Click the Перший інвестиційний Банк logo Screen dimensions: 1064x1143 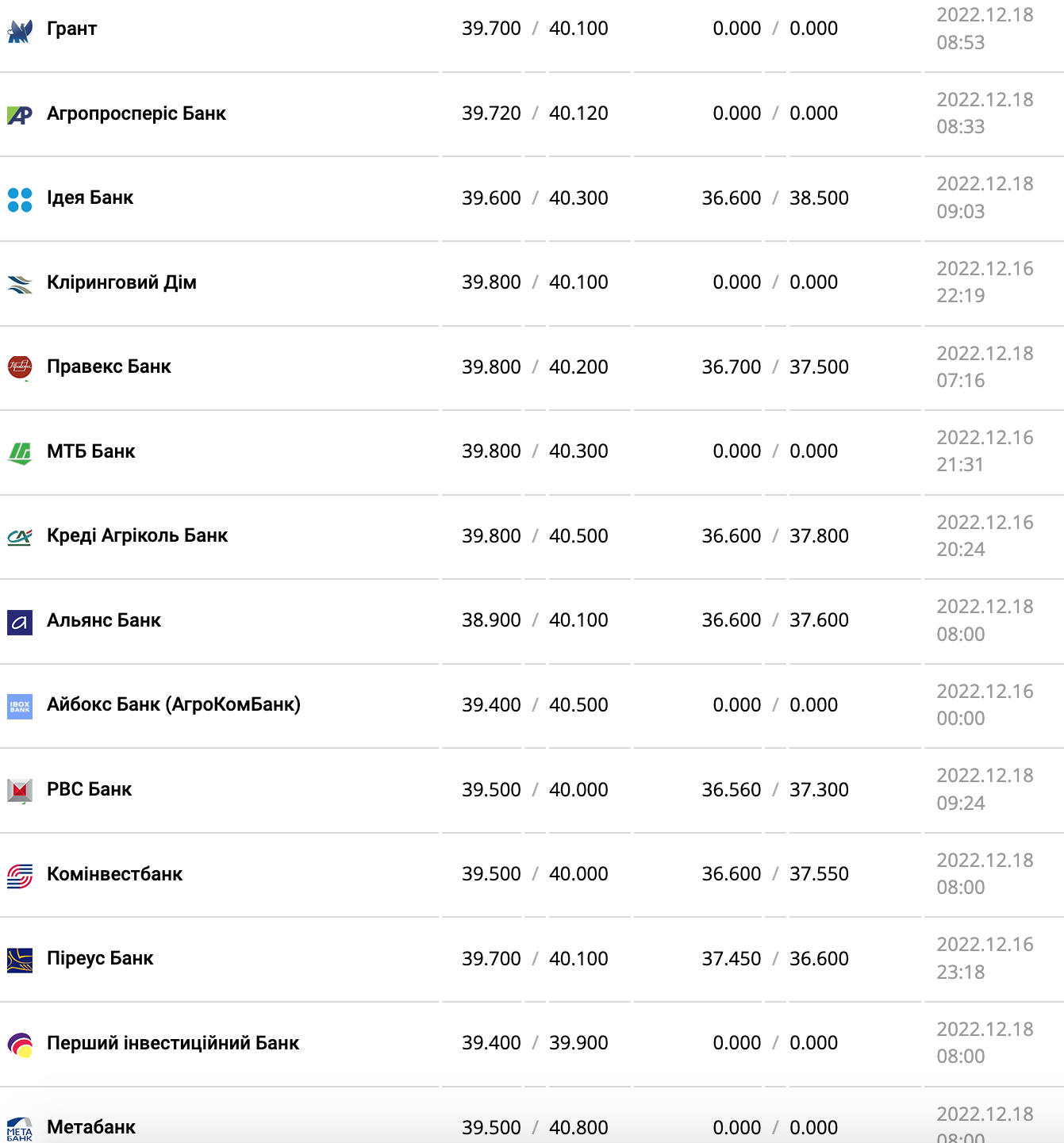point(20,1045)
